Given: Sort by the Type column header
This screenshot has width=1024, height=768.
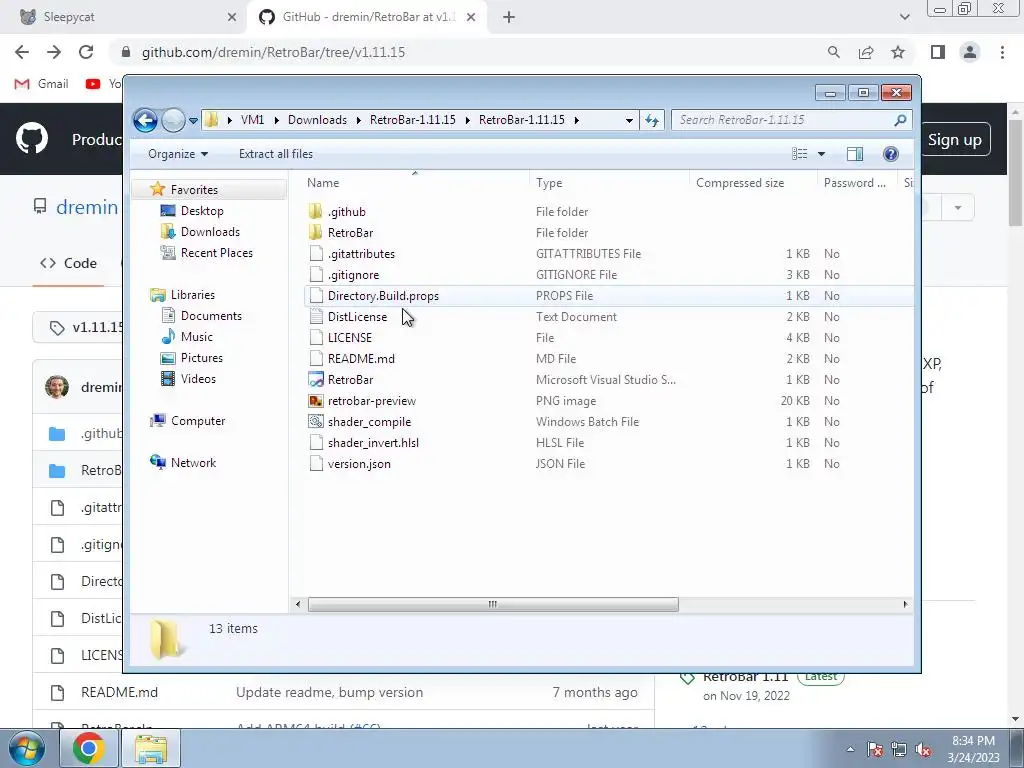Looking at the screenshot, I should pyautogui.click(x=549, y=183).
